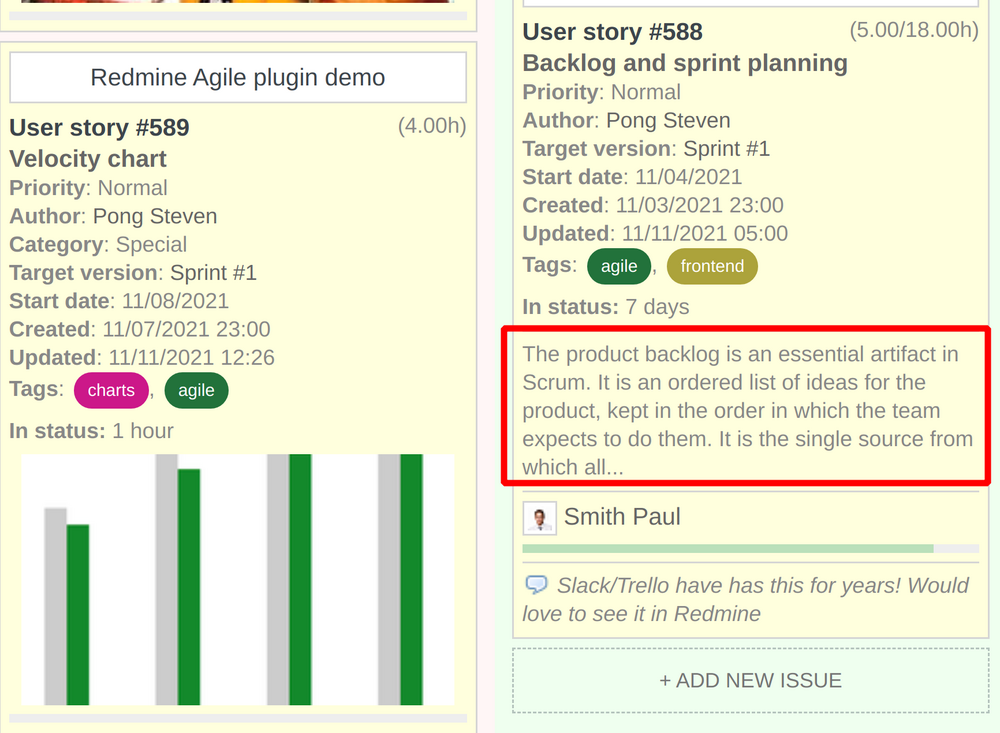Image resolution: width=1000 pixels, height=733 pixels.
Task: Click the green "agile" tag on story #588
Action: coord(619,266)
